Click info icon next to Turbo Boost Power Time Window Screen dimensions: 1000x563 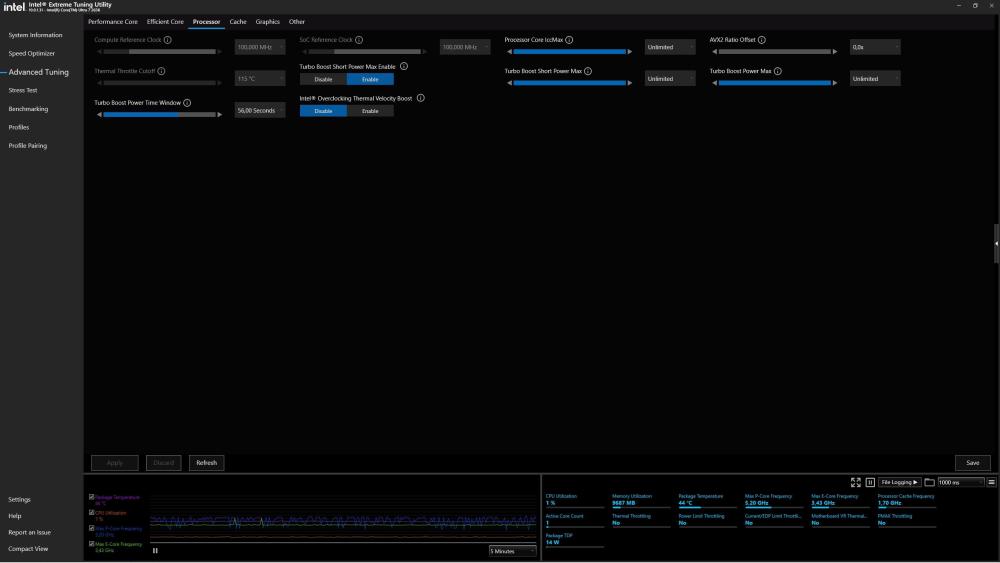point(188,102)
